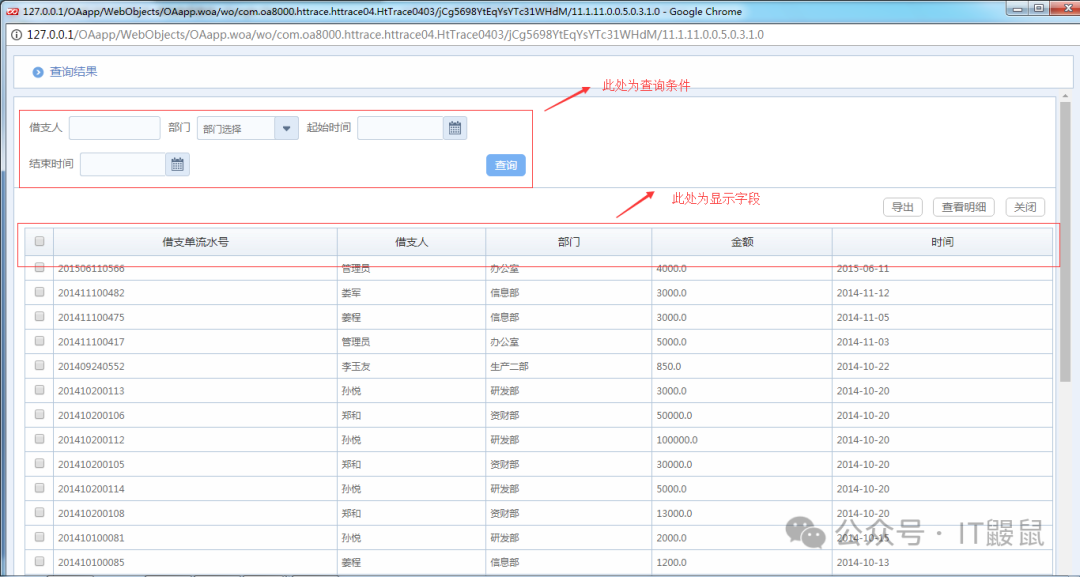
Task: Click the 时间 column header
Action: pyautogui.click(x=941, y=242)
